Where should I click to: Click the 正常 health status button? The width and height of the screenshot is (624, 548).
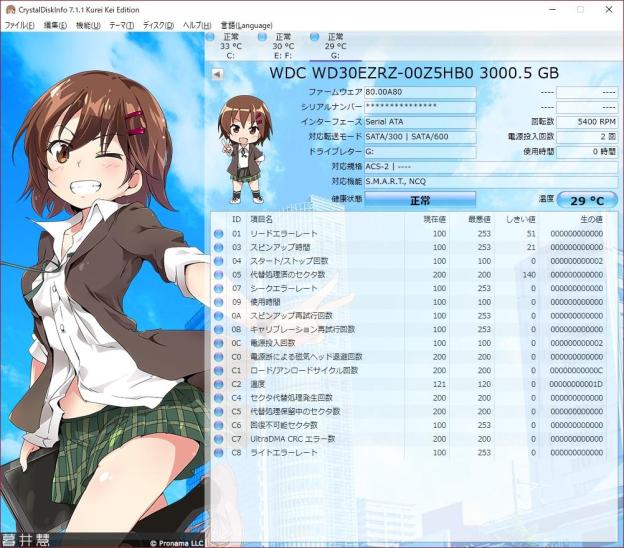[x=420, y=200]
